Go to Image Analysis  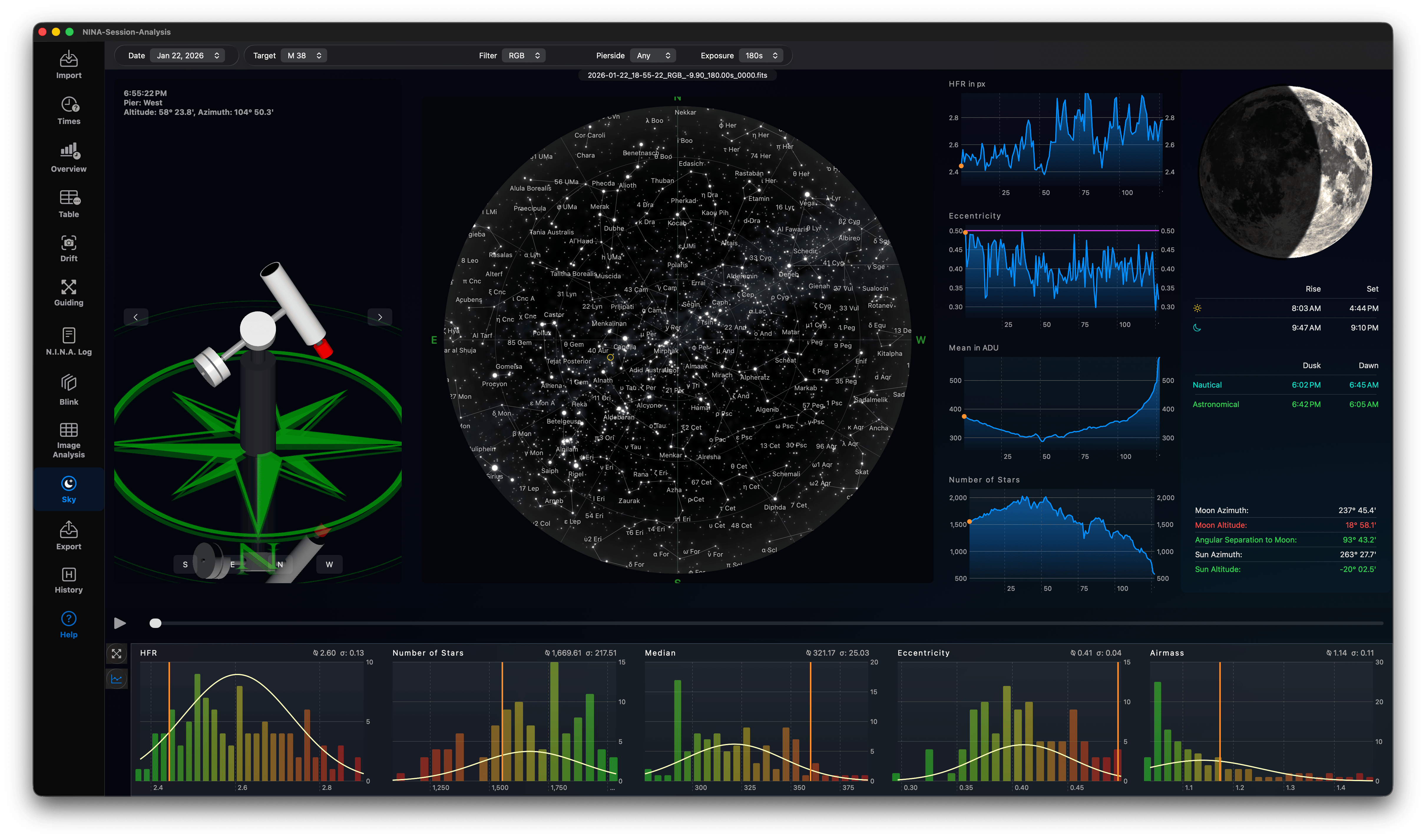[68, 440]
